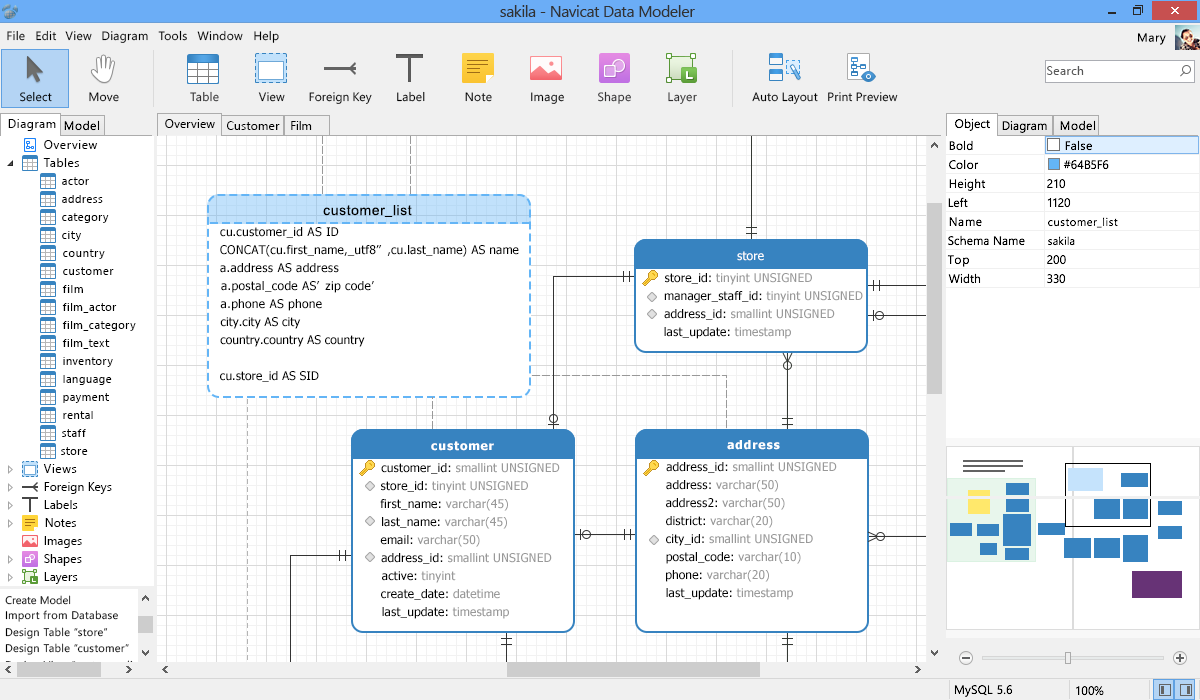
Task: Open the Help menu
Action: [266, 36]
